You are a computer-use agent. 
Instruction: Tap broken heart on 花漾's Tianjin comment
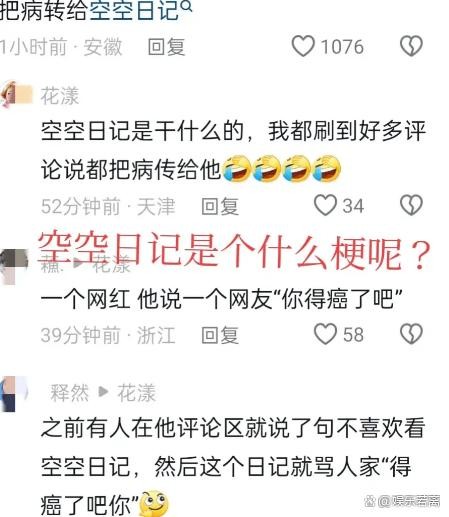point(411,205)
